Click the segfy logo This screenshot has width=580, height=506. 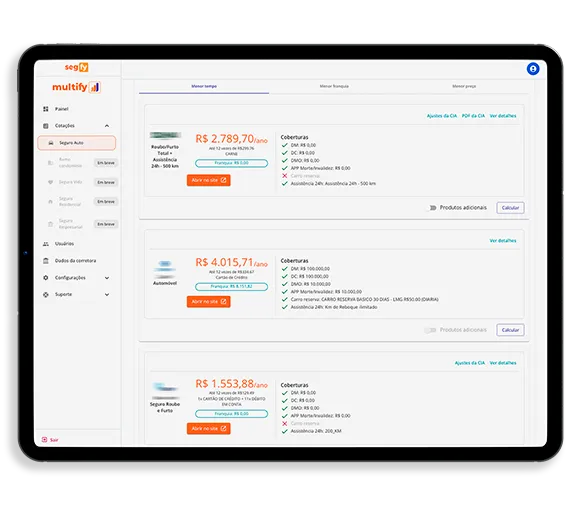[77, 67]
